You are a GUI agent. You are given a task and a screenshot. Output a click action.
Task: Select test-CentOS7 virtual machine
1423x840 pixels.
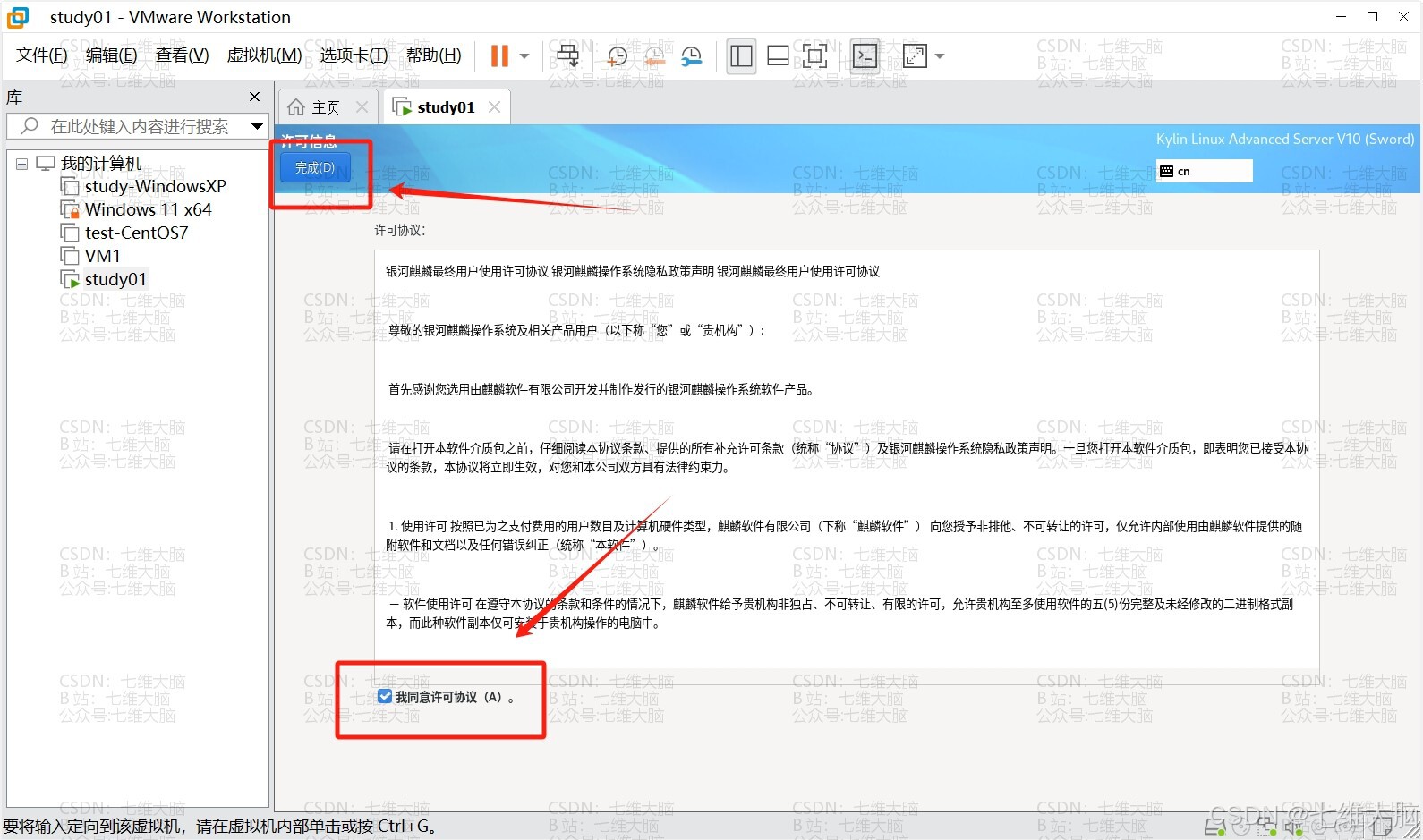pos(137,233)
